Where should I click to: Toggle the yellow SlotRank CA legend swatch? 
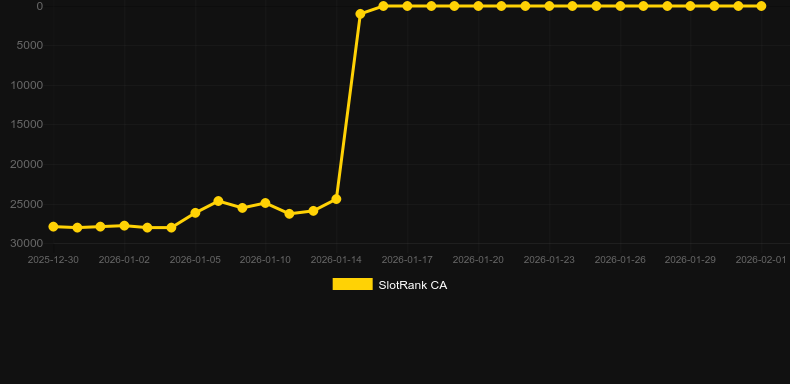point(352,285)
